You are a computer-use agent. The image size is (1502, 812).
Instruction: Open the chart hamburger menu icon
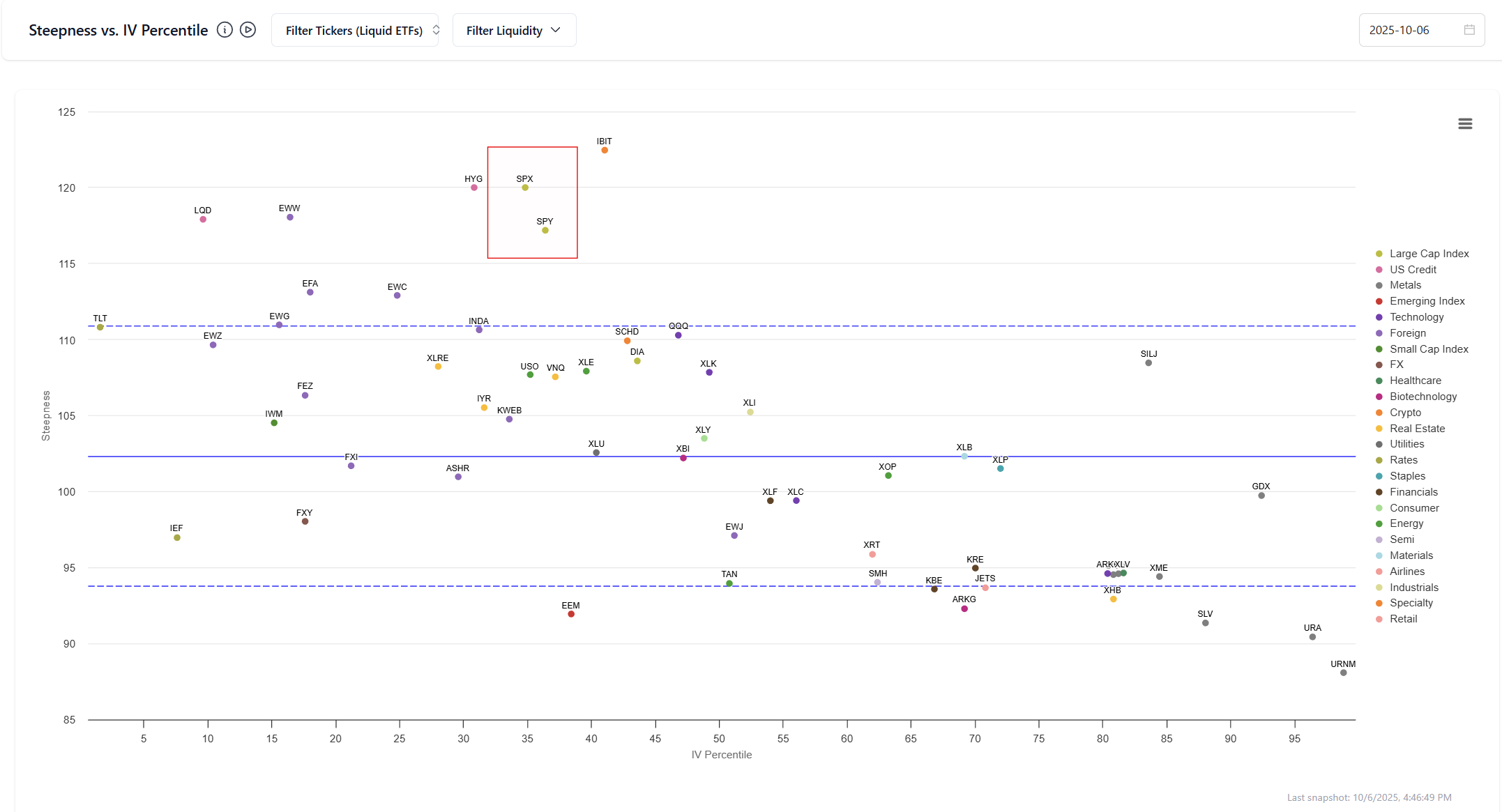tap(1465, 124)
